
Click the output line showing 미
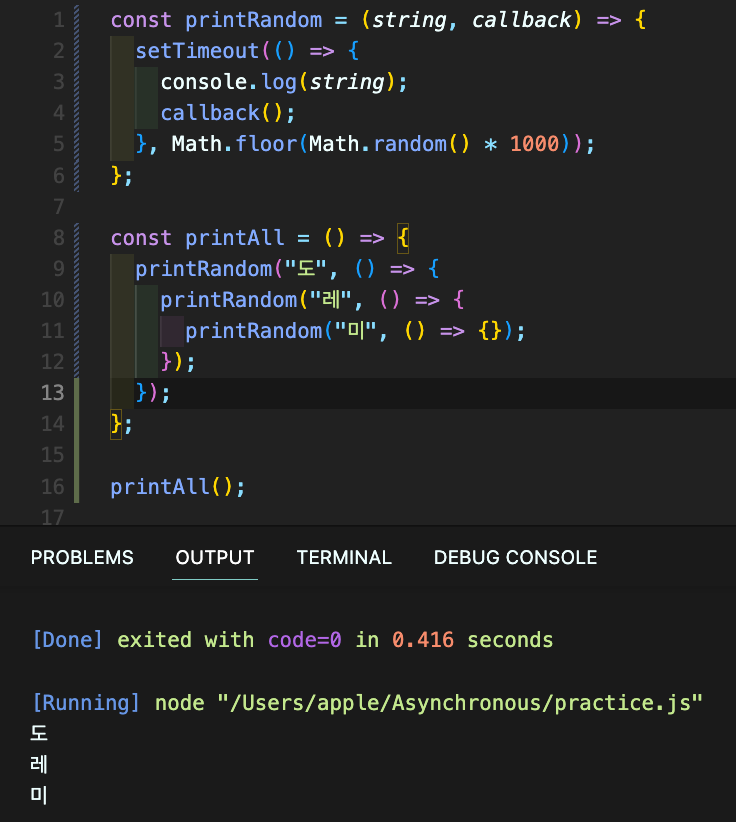pyautogui.click(x=39, y=795)
